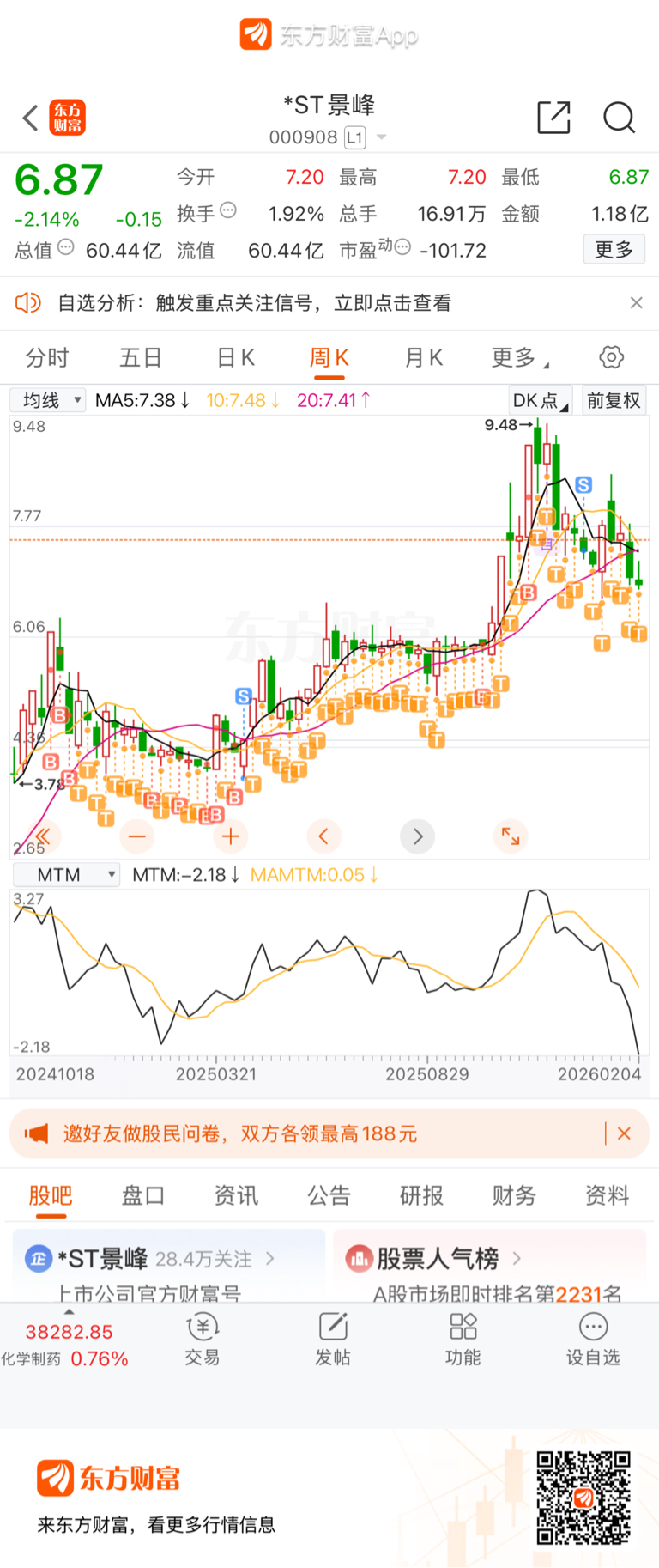Screen dimensions: 659x1568
Task: Open 自选分析 signal notice text
Action: coord(254,302)
